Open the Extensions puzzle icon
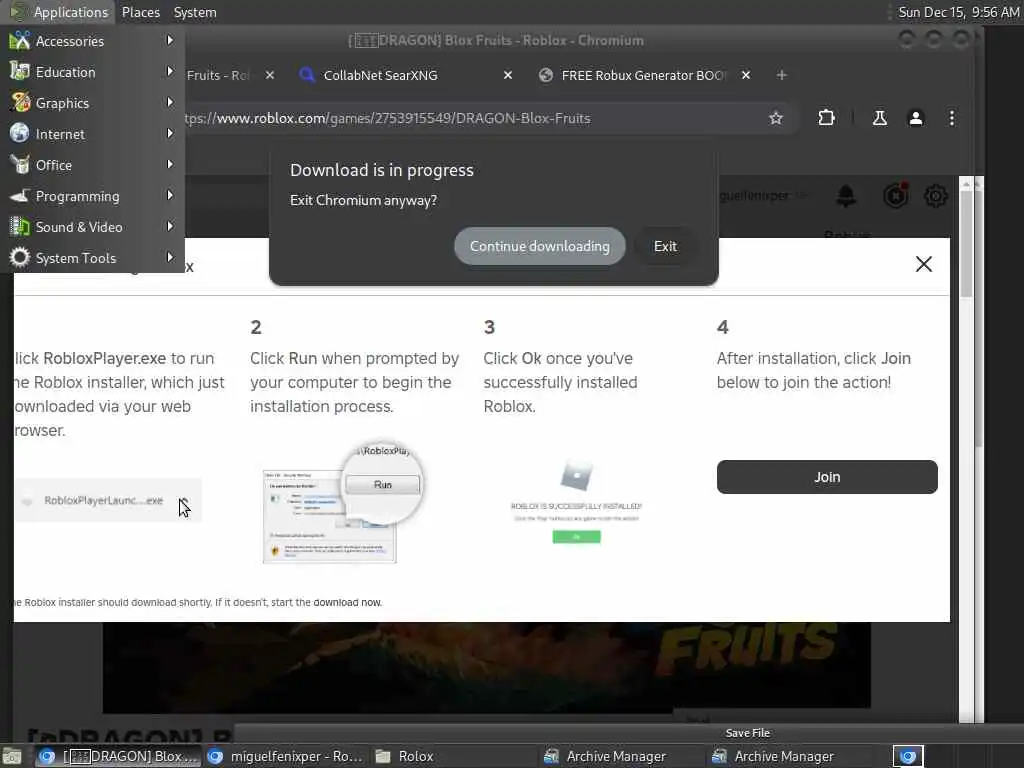Image resolution: width=1024 pixels, height=768 pixels. [x=826, y=118]
